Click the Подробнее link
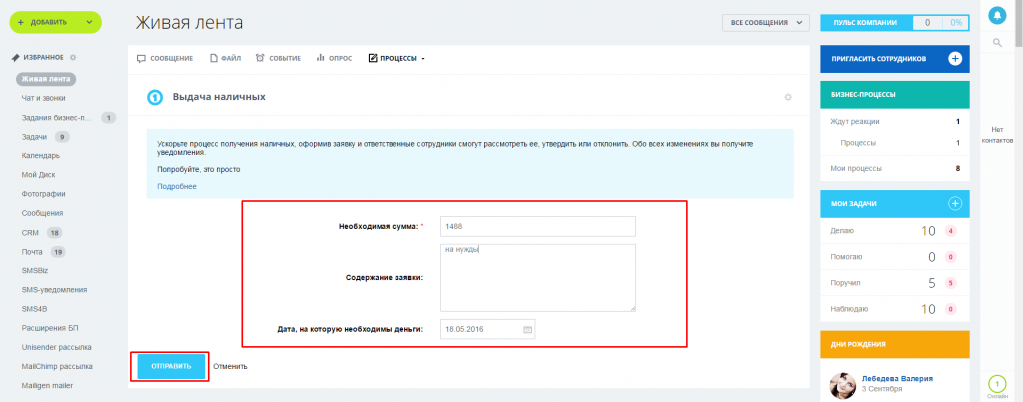1023x402 pixels. [x=177, y=187]
